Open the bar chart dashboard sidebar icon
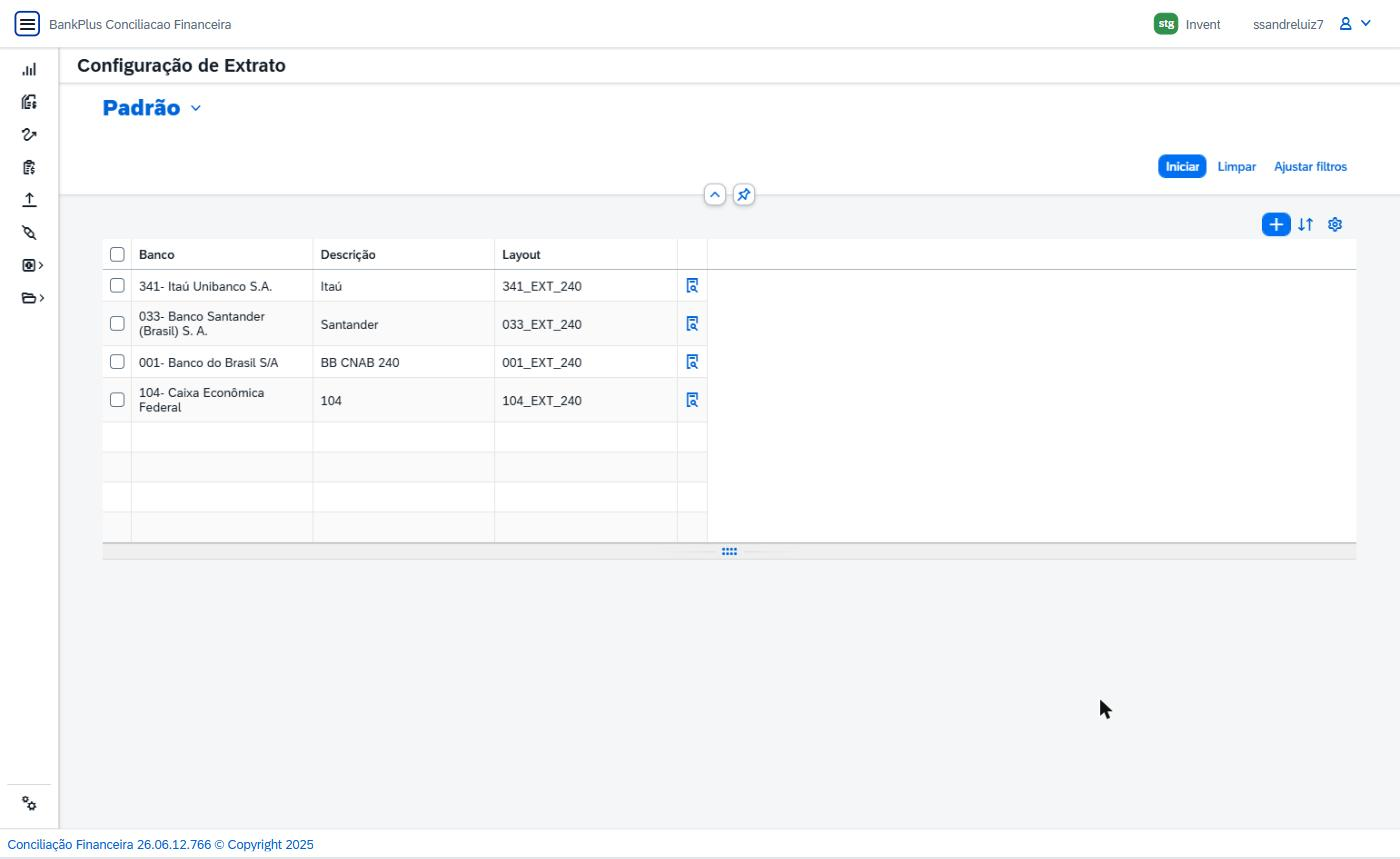Image resolution: width=1400 pixels, height=859 pixels. [x=29, y=70]
